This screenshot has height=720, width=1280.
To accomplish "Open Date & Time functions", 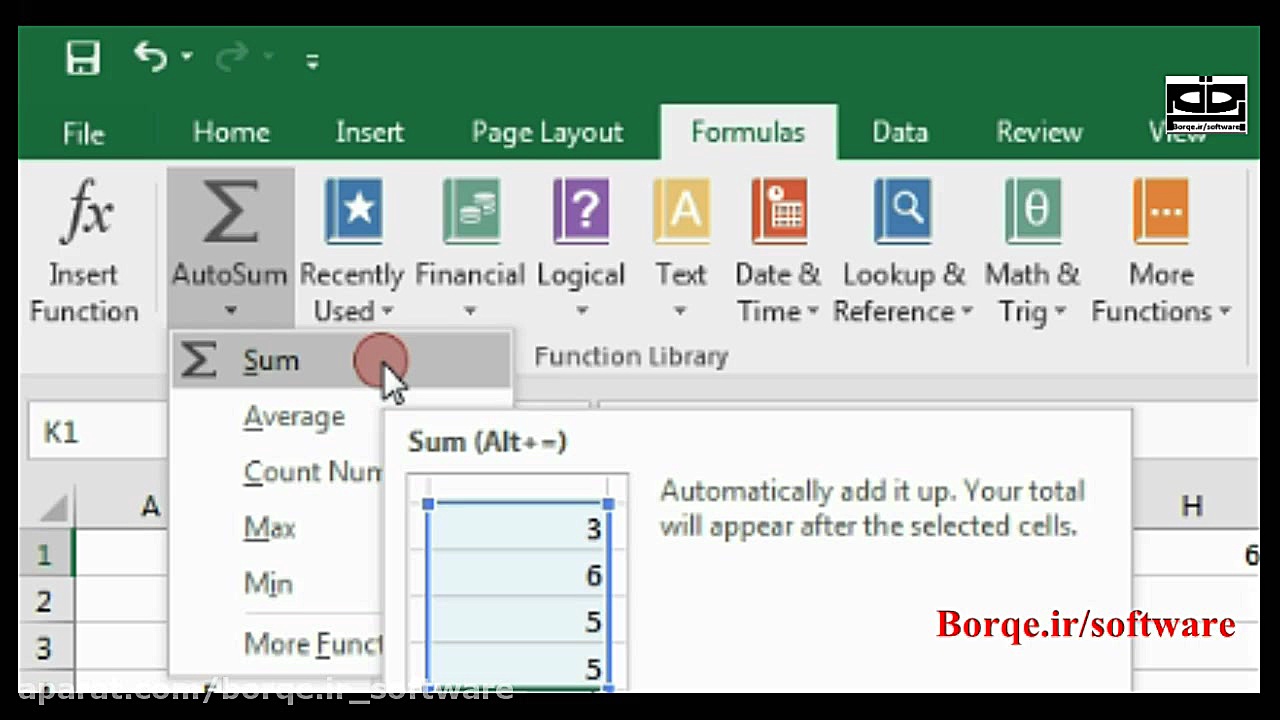I will 778,249.
